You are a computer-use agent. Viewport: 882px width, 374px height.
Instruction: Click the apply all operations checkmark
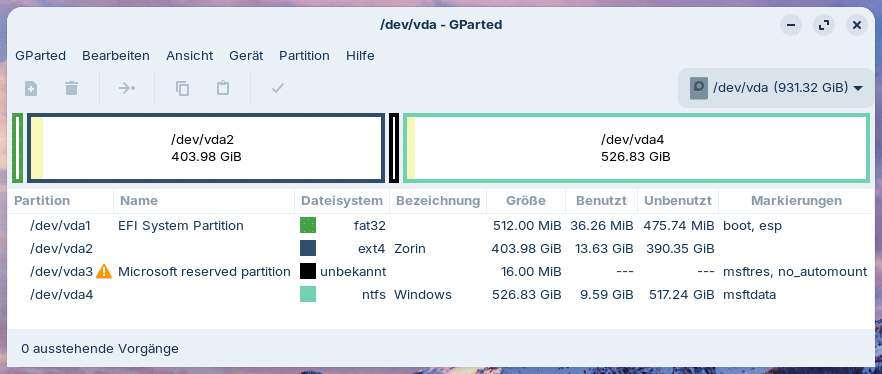tap(277, 88)
